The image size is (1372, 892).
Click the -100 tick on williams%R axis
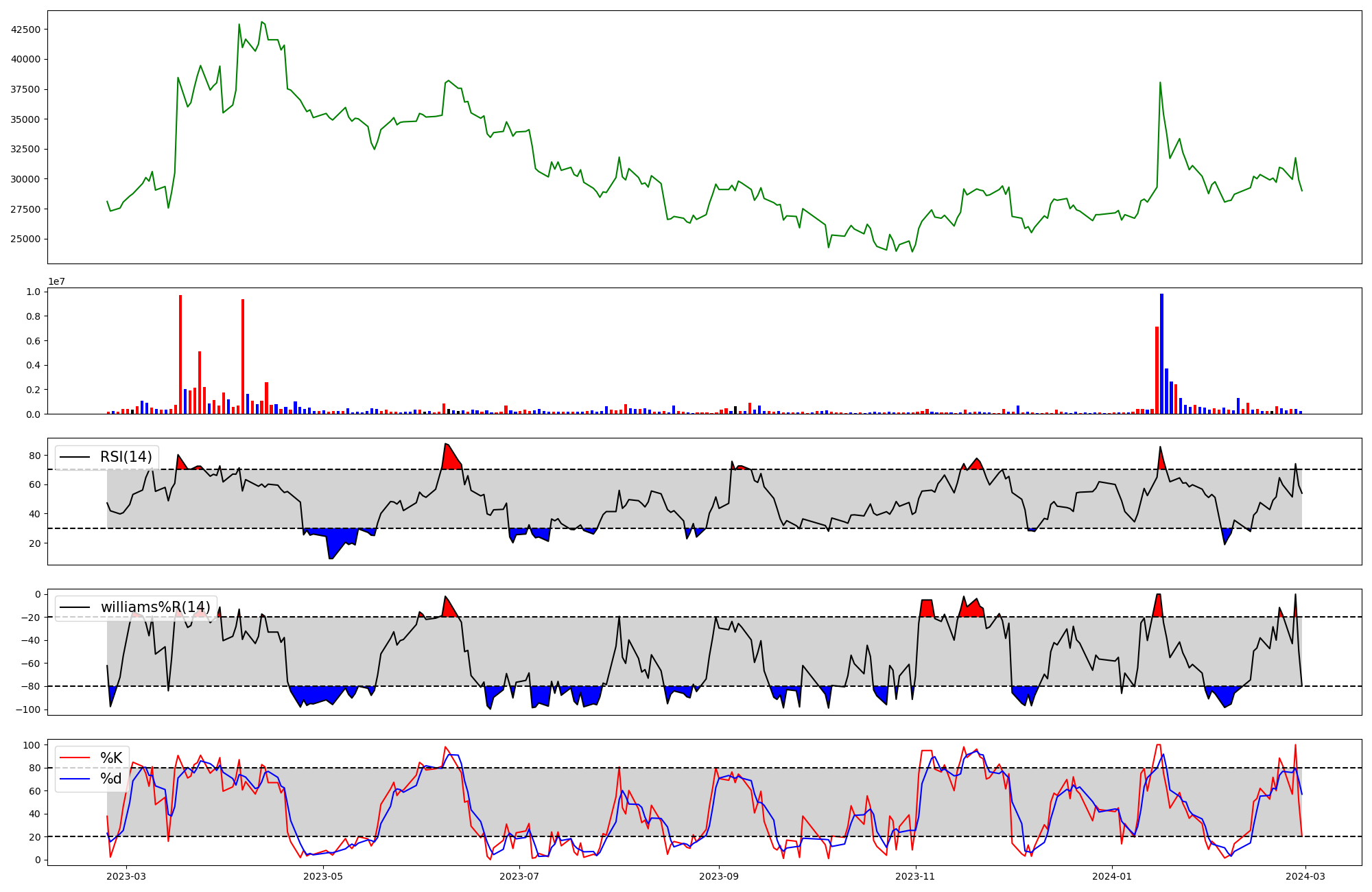(29, 709)
